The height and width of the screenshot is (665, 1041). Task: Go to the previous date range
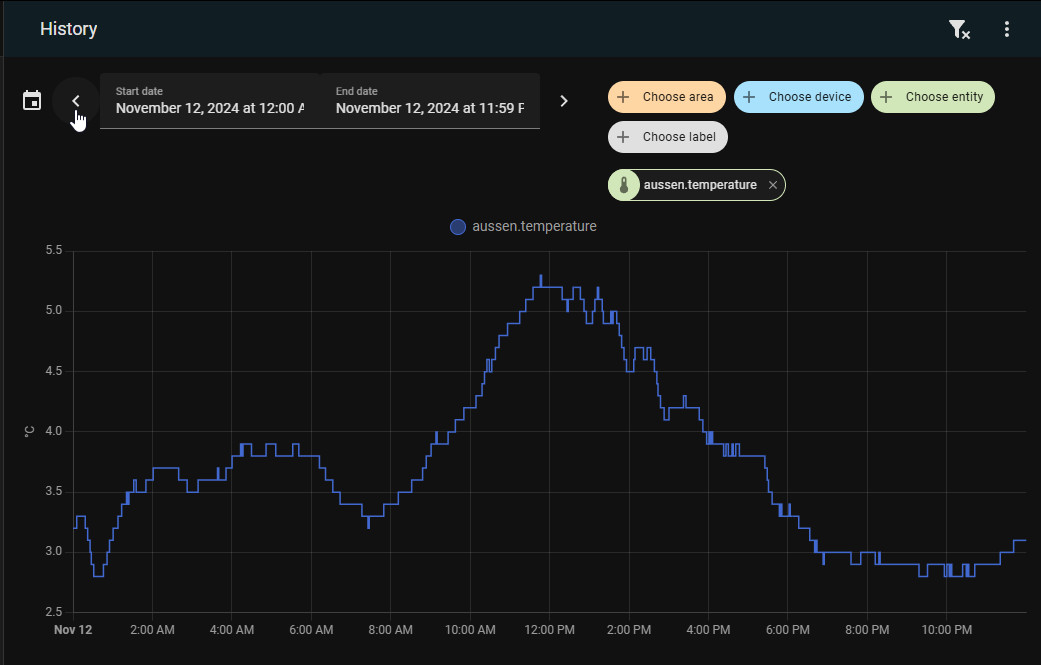click(76, 101)
